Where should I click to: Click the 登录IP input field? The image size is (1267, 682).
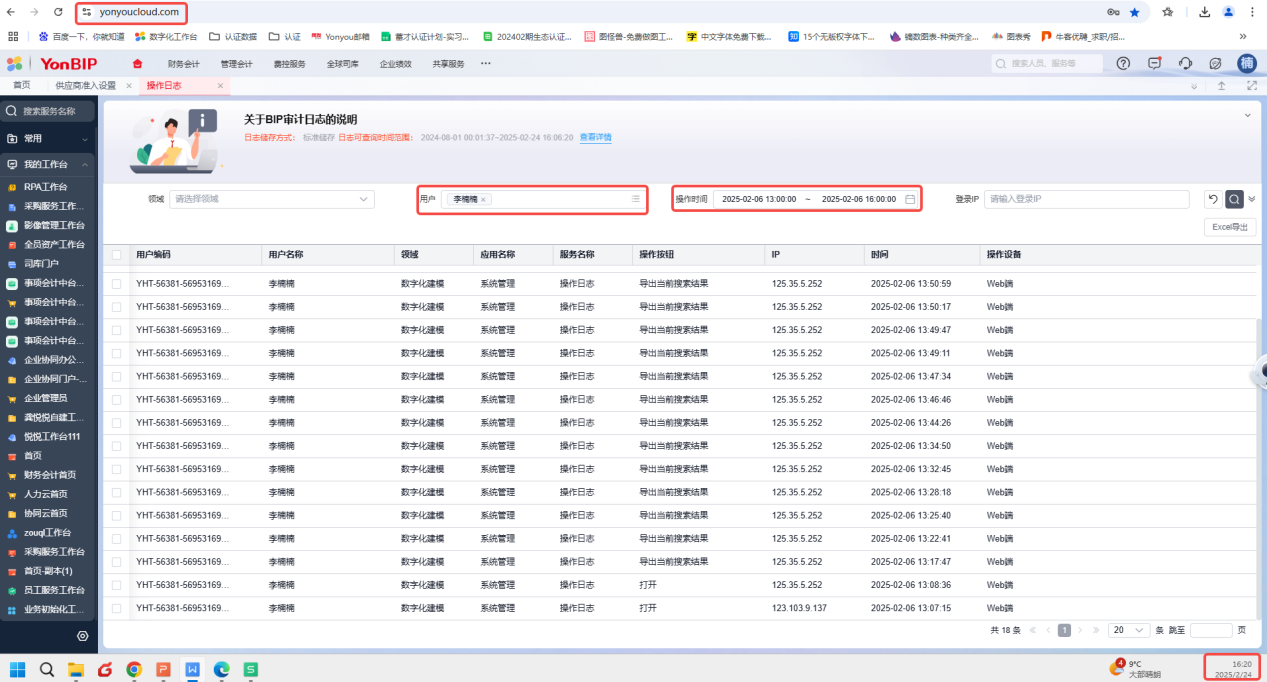click(x=1086, y=199)
